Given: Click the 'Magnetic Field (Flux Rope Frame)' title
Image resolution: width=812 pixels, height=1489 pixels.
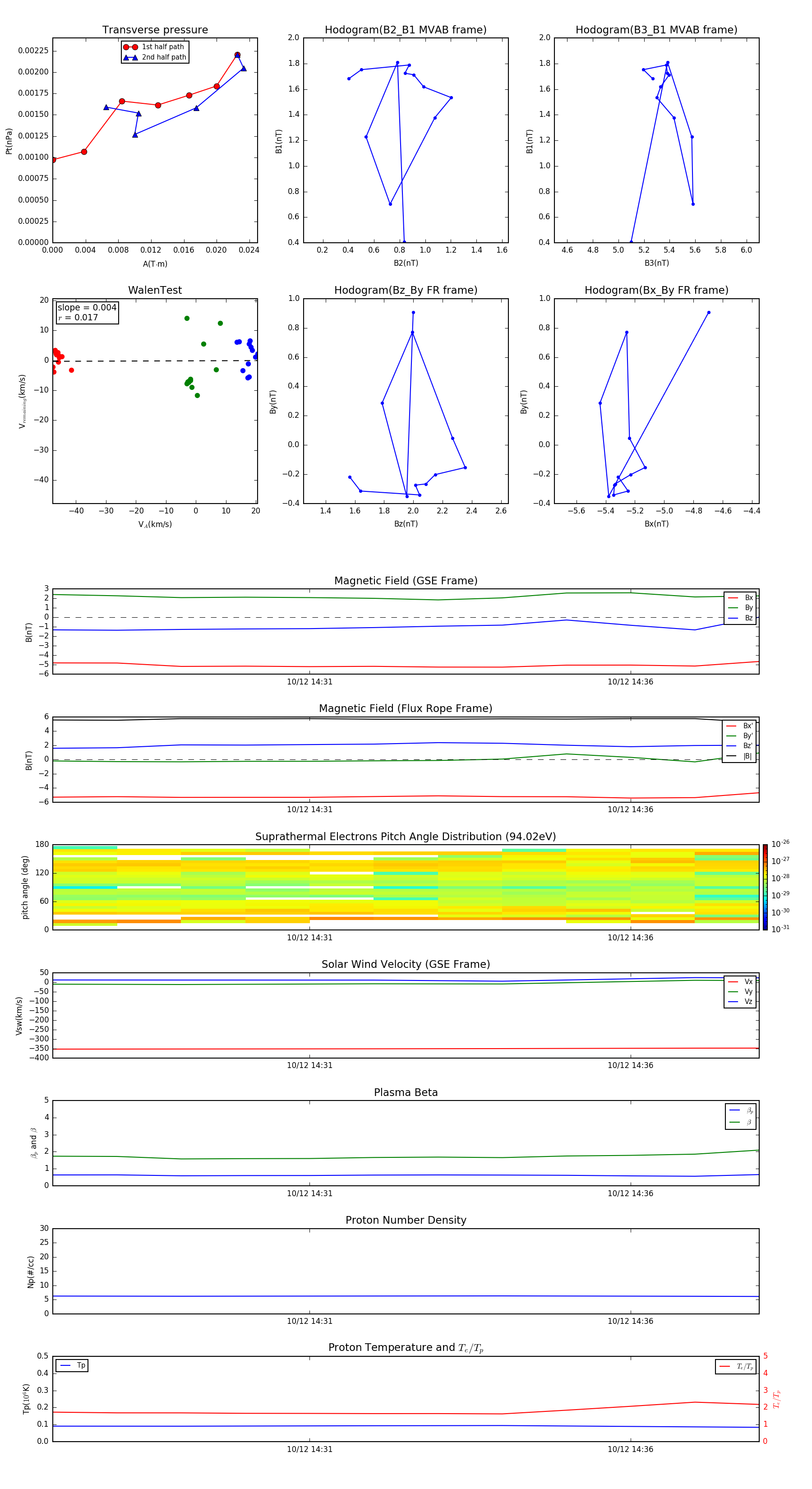Looking at the screenshot, I should 406,709.
